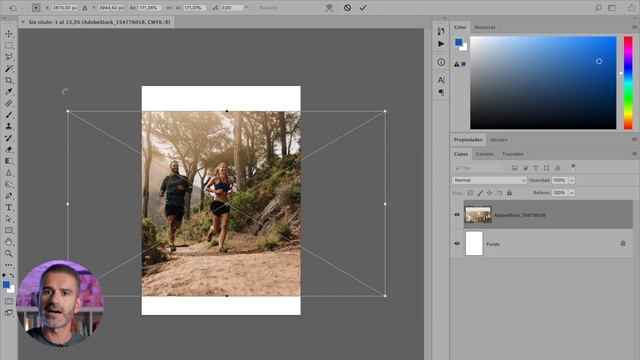640x360 pixels.
Task: Switch to the Muestras tab
Action: [x=485, y=27]
